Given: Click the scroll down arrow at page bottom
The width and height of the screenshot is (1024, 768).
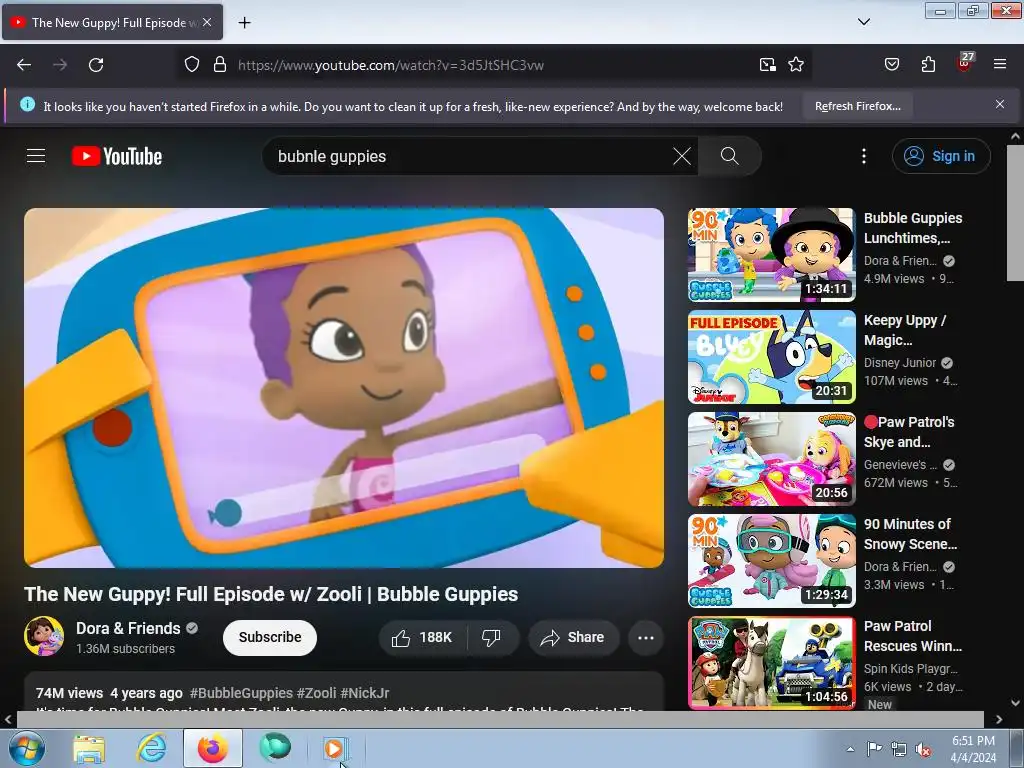Looking at the screenshot, I should 1015,703.
